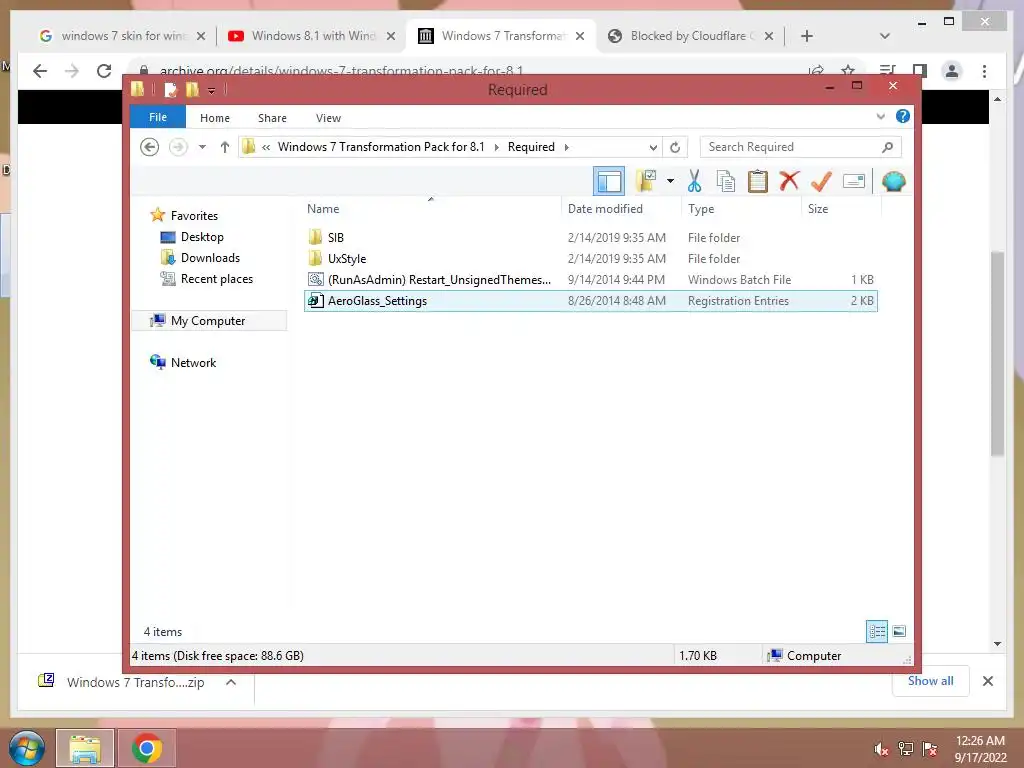Click the Search Required input field
Screen dimensions: 1024x768
click(801, 147)
